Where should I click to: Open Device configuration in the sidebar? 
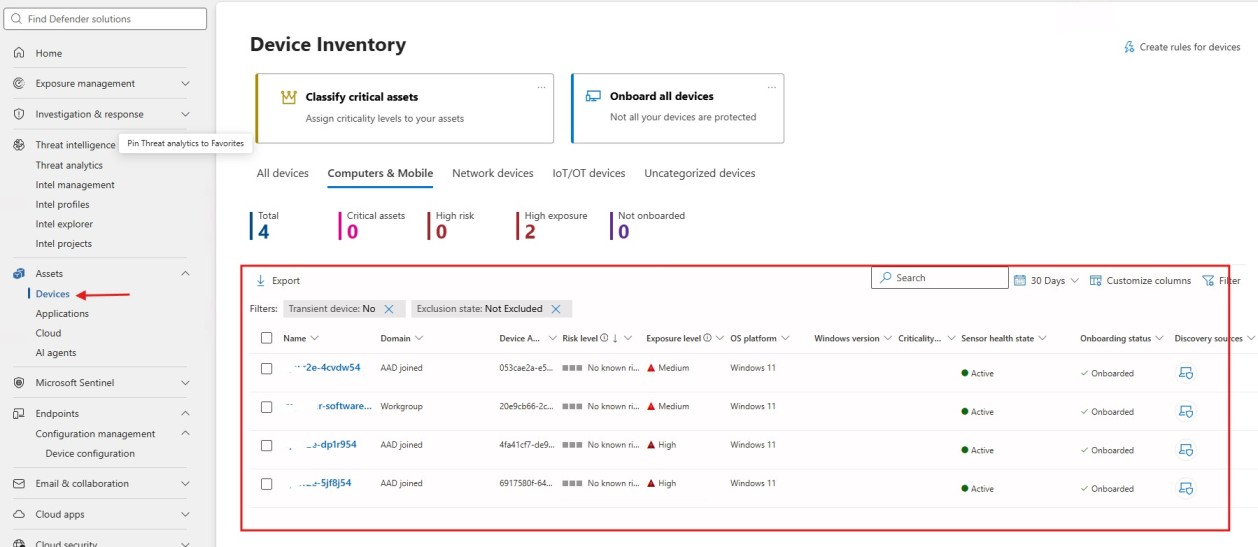coord(90,454)
